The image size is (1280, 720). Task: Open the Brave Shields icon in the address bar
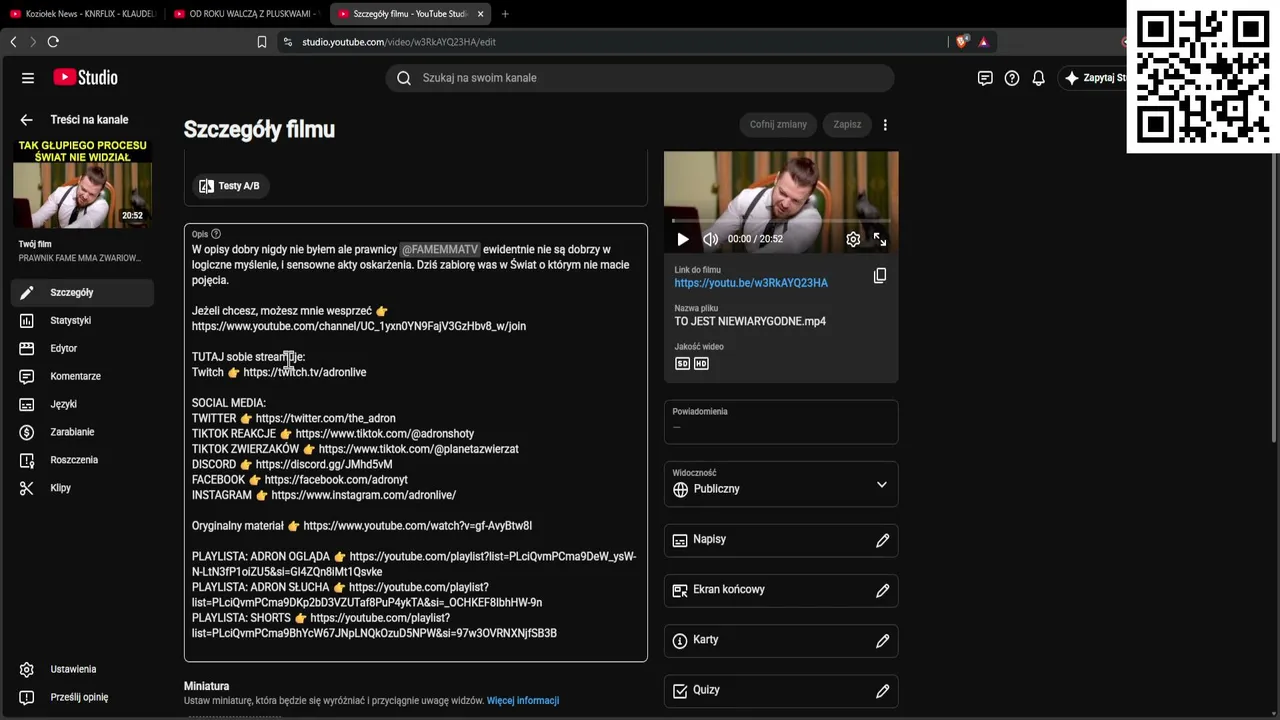click(x=962, y=42)
